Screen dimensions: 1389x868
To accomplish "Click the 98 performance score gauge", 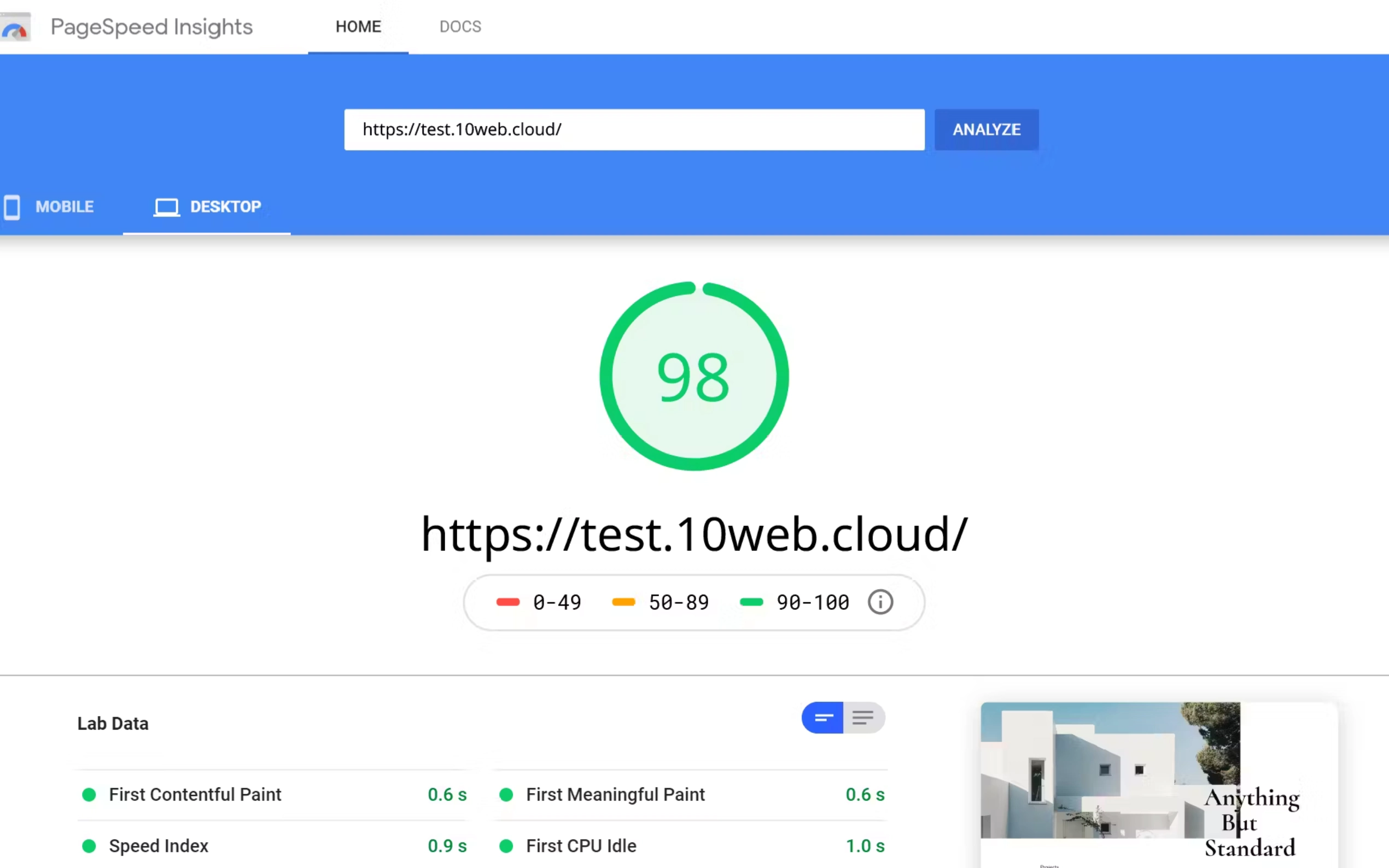I will point(693,377).
